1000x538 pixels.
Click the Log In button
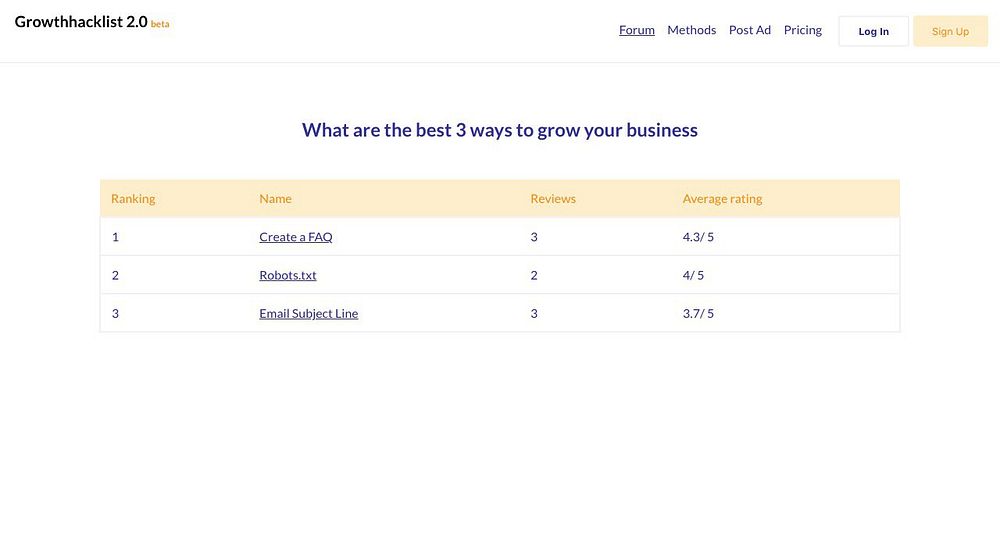point(873,31)
